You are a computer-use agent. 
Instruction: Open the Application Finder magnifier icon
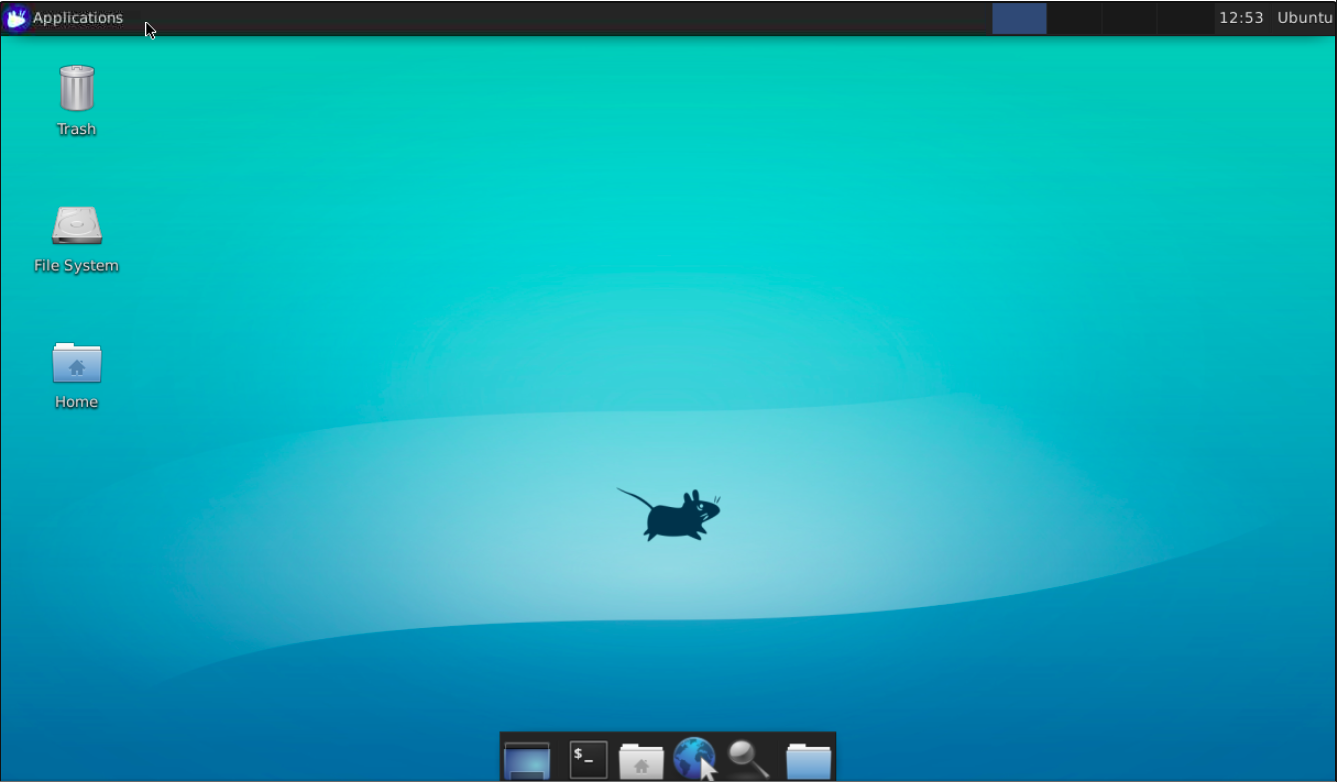pyautogui.click(x=748, y=759)
